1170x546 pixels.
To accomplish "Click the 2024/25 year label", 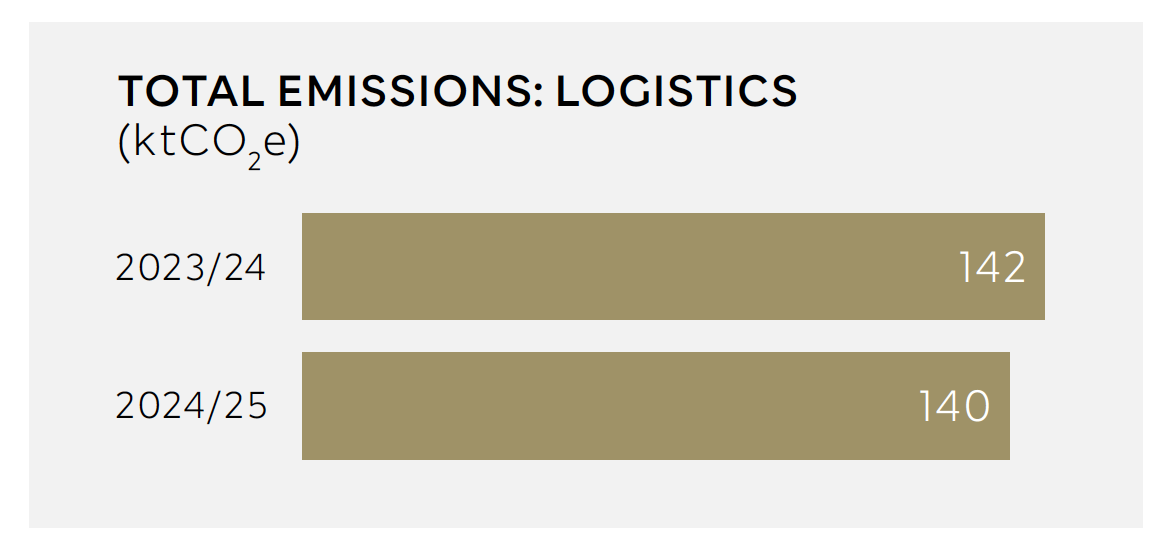I will [x=192, y=407].
